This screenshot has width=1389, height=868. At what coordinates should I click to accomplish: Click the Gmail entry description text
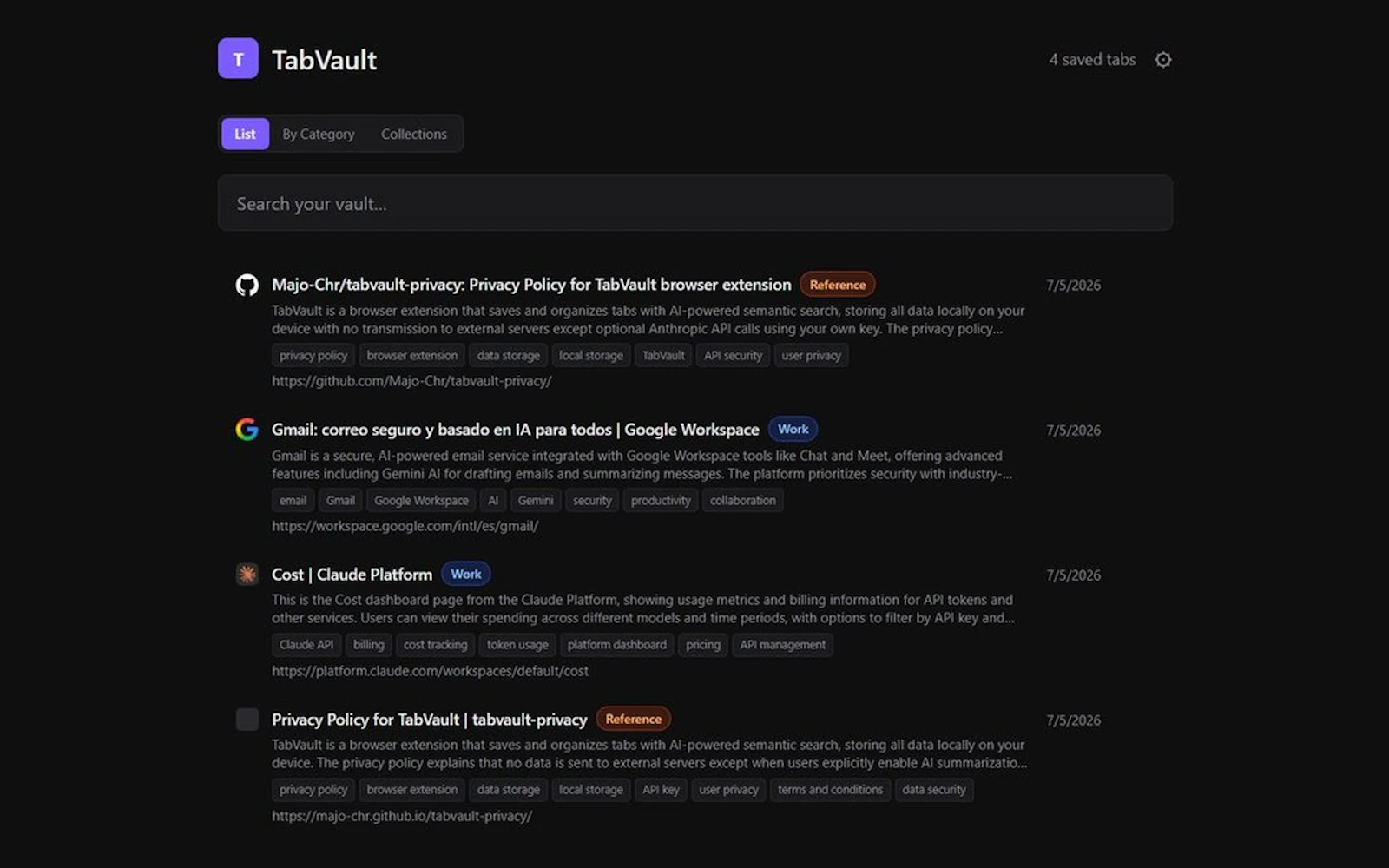tap(642, 464)
